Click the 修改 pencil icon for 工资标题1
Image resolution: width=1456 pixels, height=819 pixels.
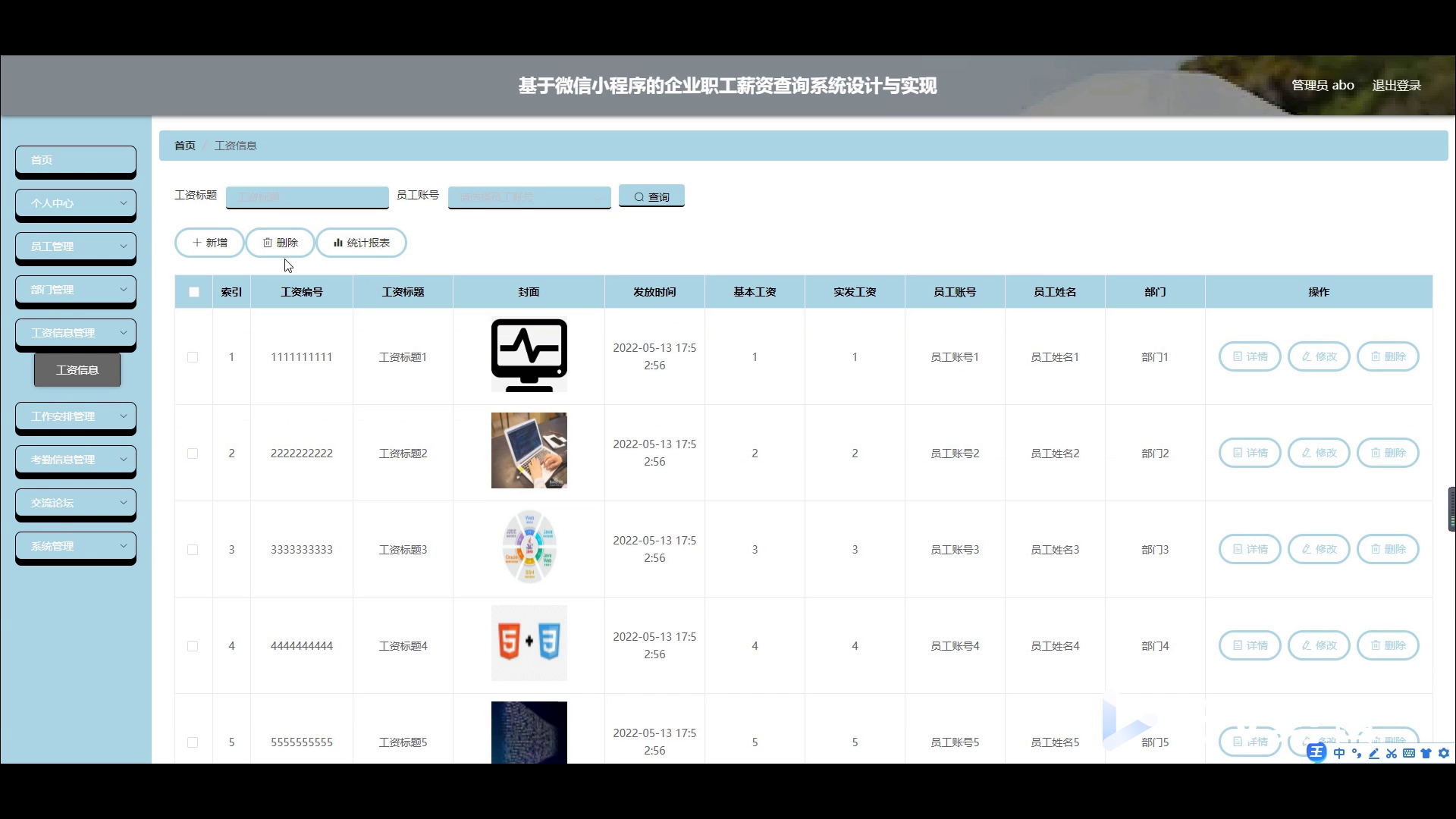[x=1307, y=356]
